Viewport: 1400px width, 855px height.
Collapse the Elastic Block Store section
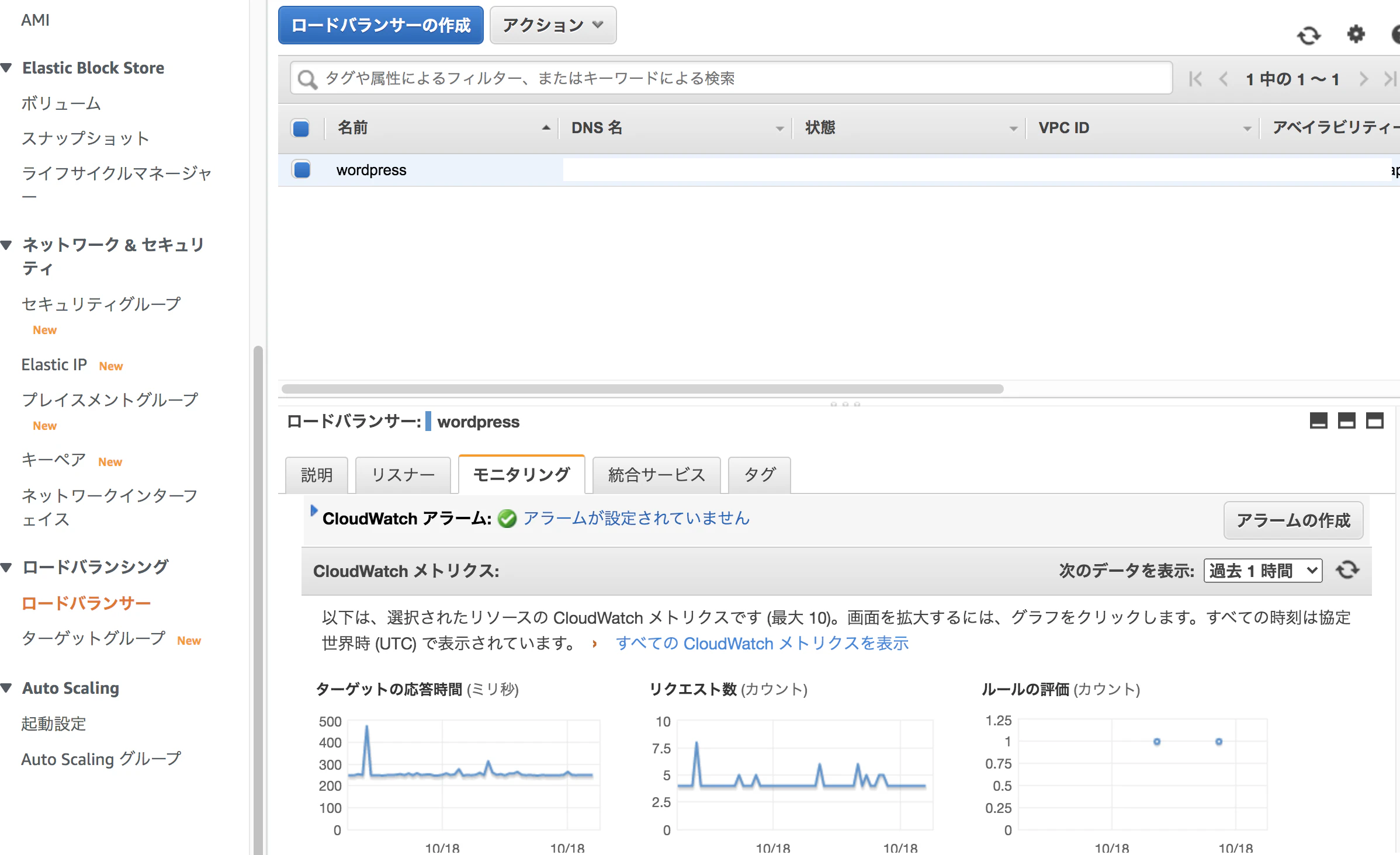(7, 68)
